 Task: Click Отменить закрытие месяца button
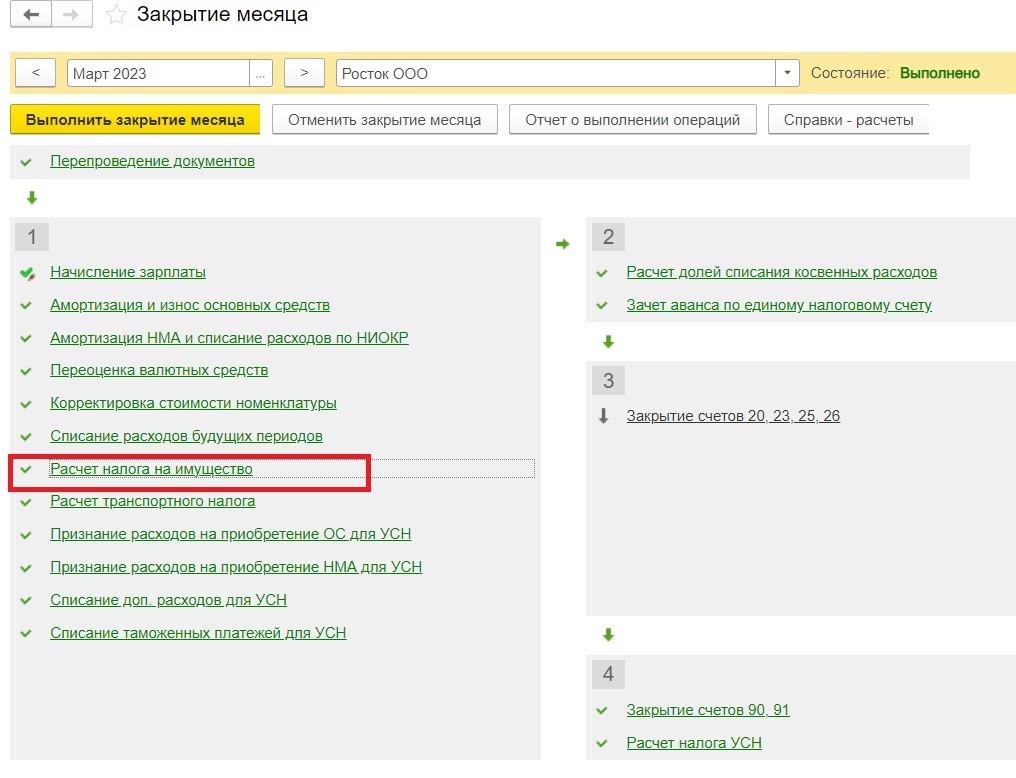click(x=385, y=120)
